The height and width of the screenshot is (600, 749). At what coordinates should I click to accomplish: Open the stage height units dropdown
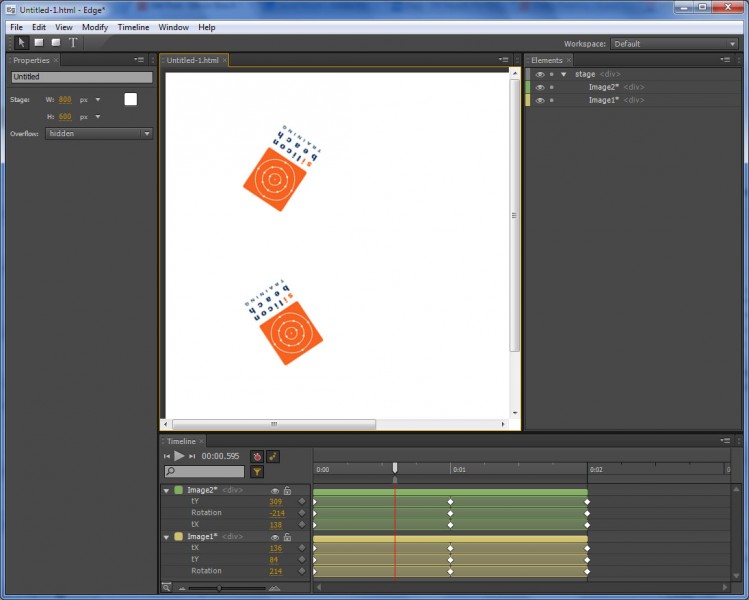point(97,117)
